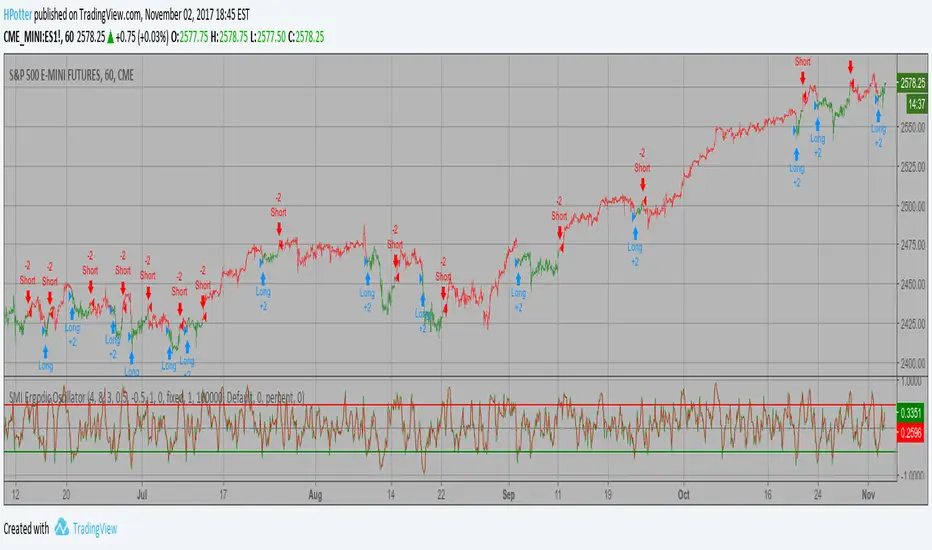Click the TradingView logo icon at bottom
Image resolution: width=932 pixels, height=550 pixels.
62,527
